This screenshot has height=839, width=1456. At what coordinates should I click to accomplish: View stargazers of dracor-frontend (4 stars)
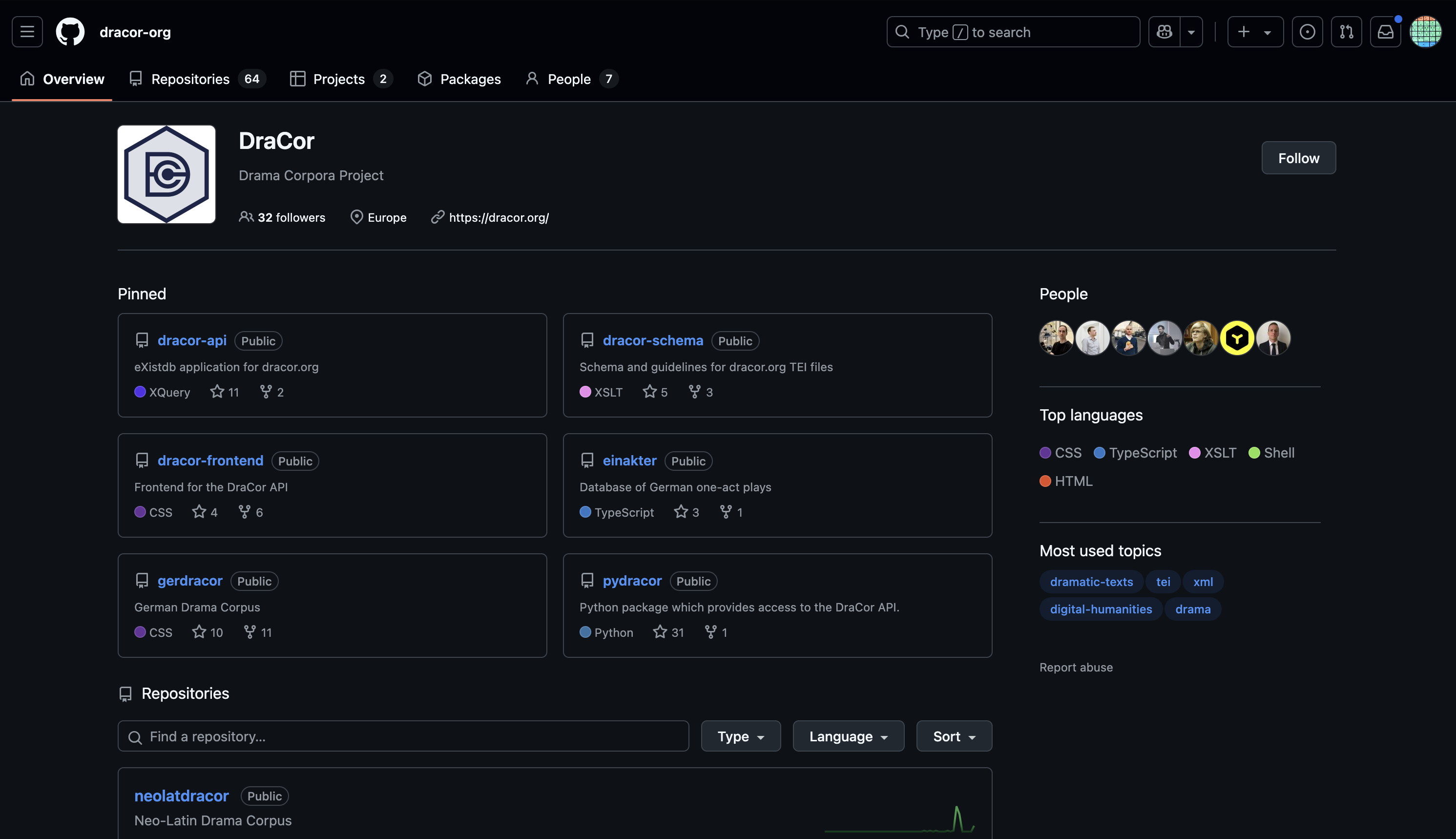pyautogui.click(x=205, y=512)
